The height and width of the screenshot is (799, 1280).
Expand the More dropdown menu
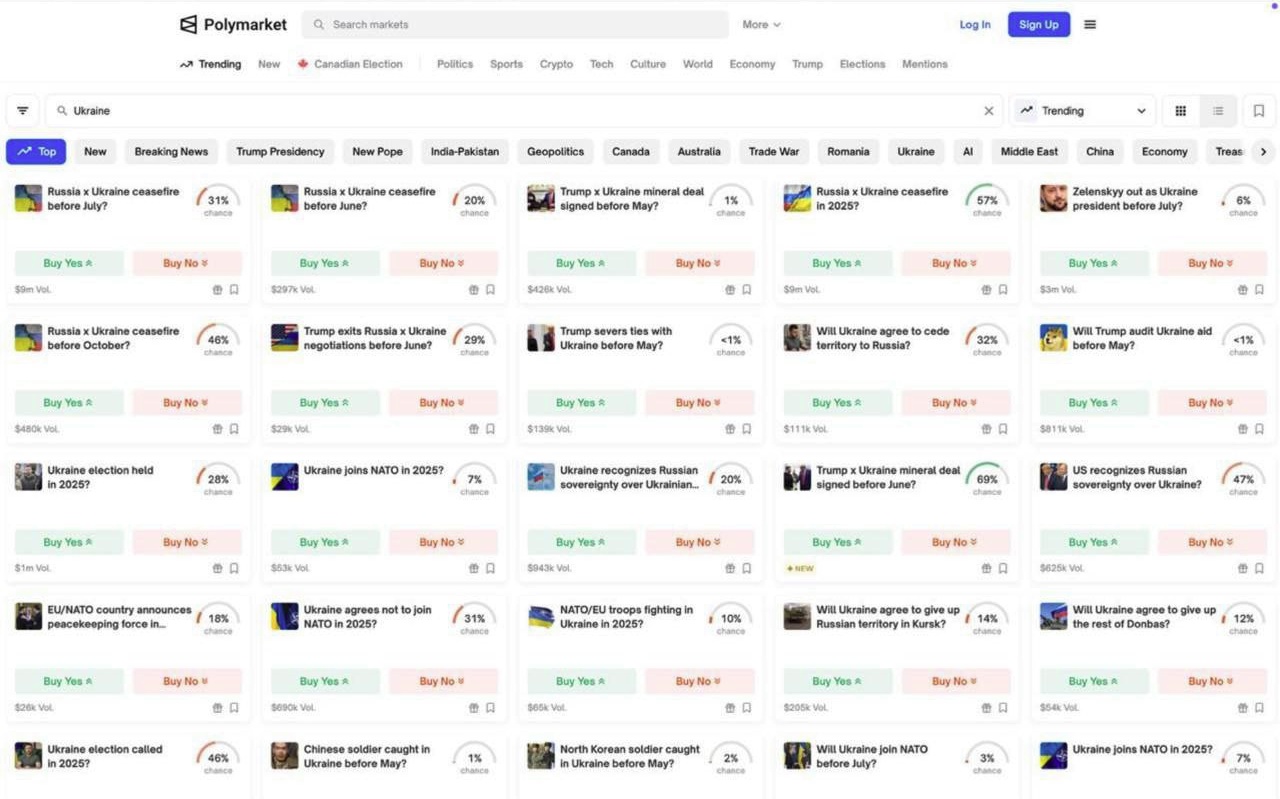[x=761, y=25]
